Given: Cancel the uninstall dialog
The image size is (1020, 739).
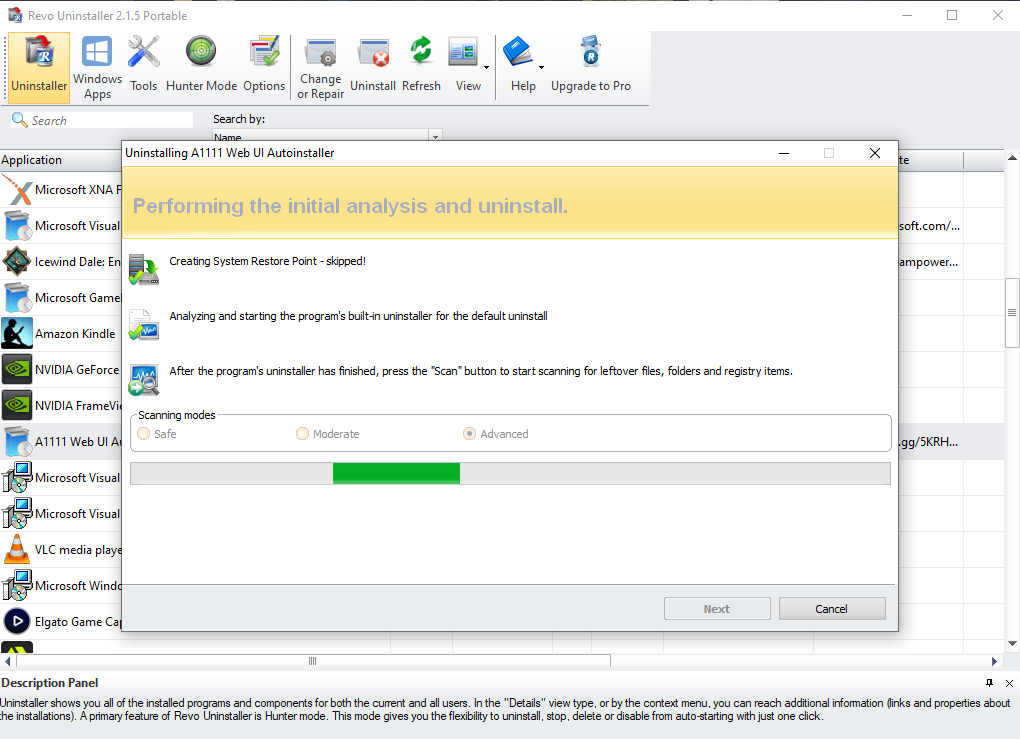Looking at the screenshot, I should (832, 609).
